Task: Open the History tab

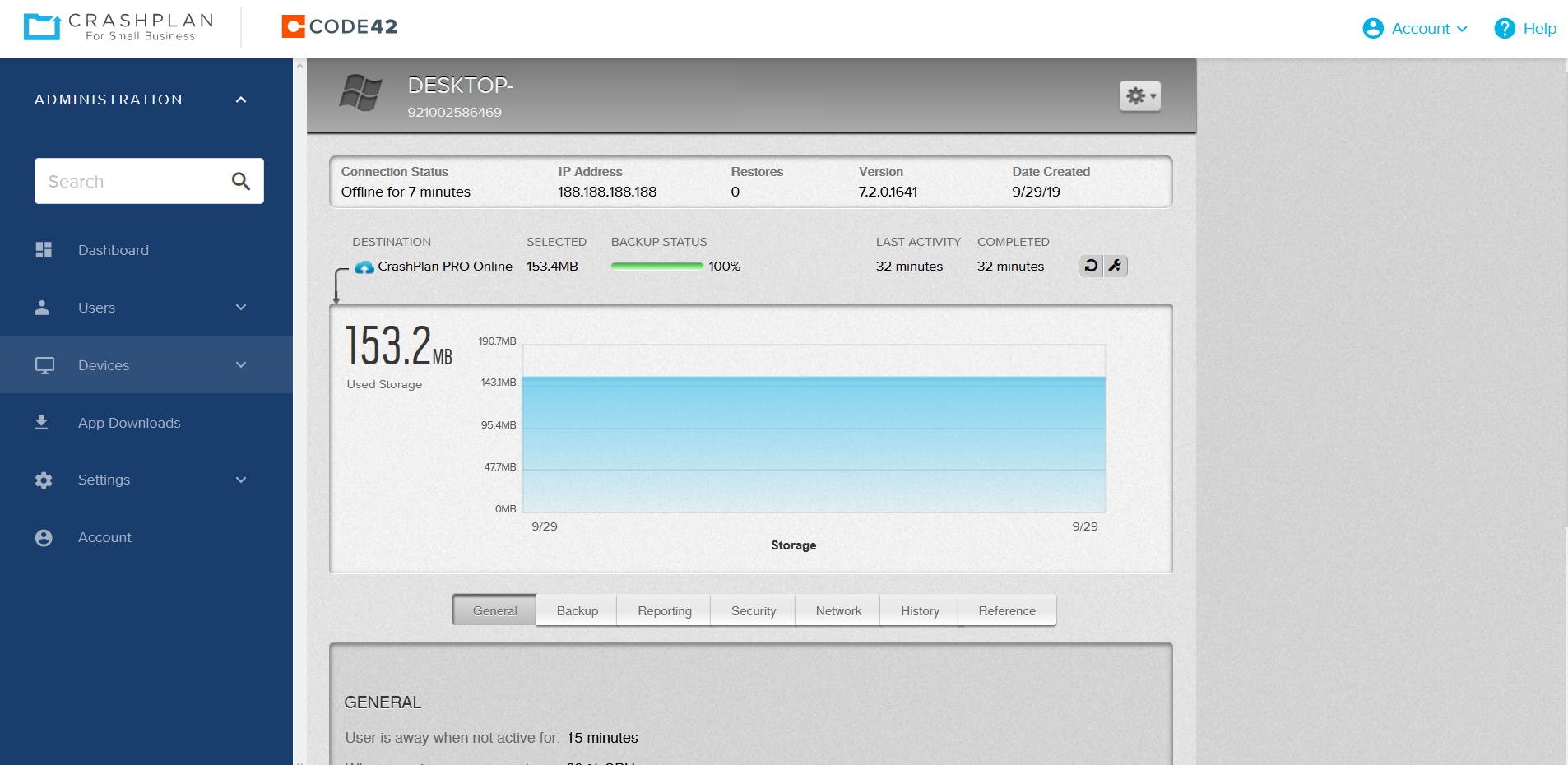Action: tap(919, 610)
